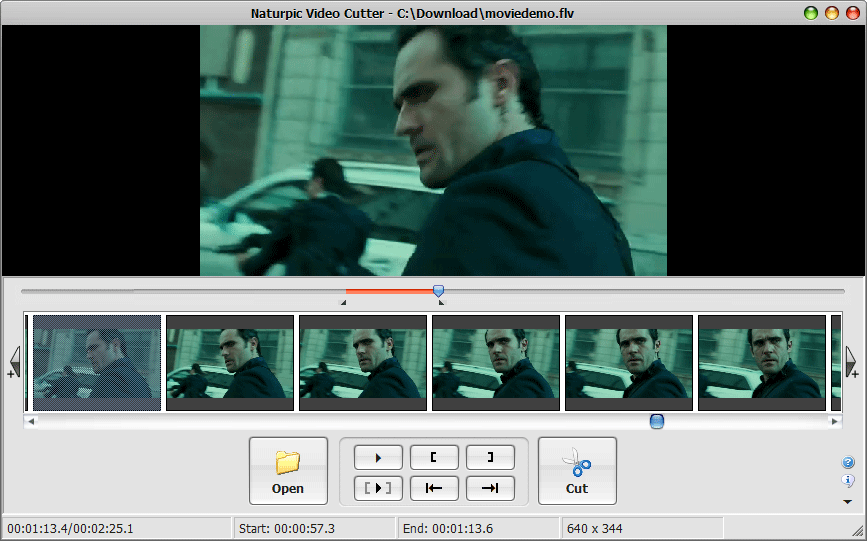Click the resize grip in status bar corner

(x=858, y=531)
